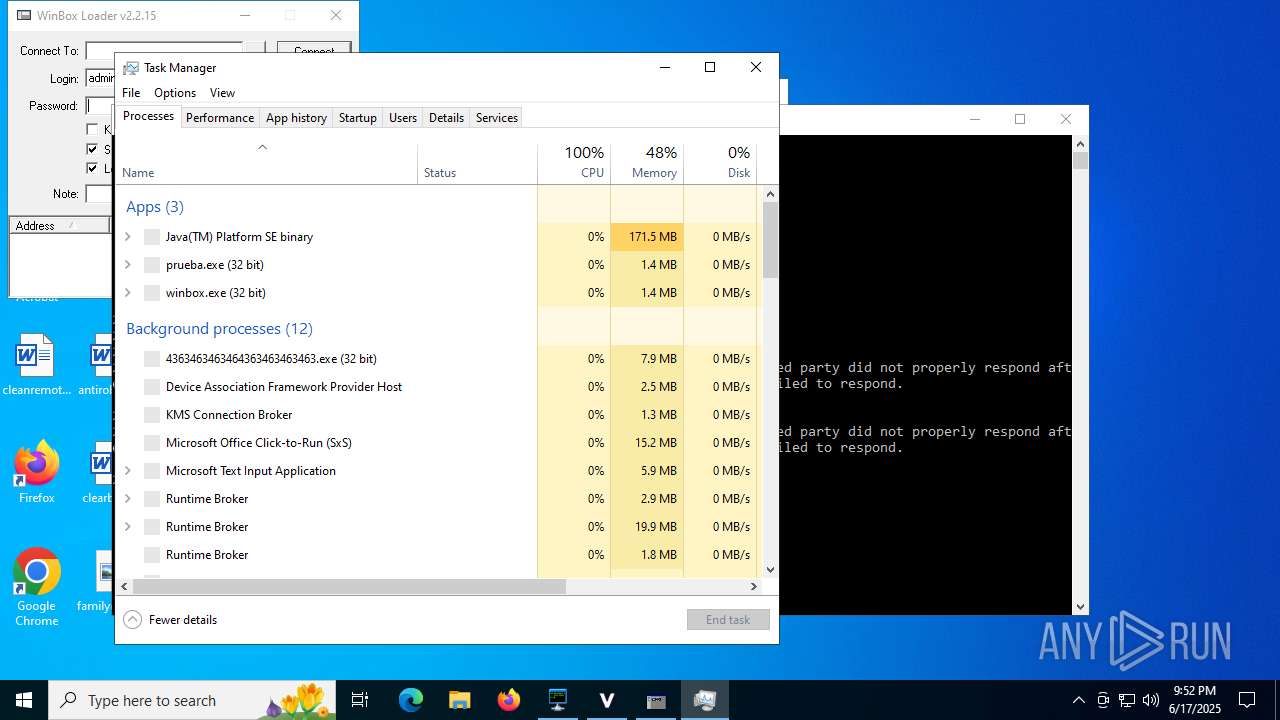Click the Password field in WinBox Loader
Viewport: 1280px width, 720px height.
[100, 106]
